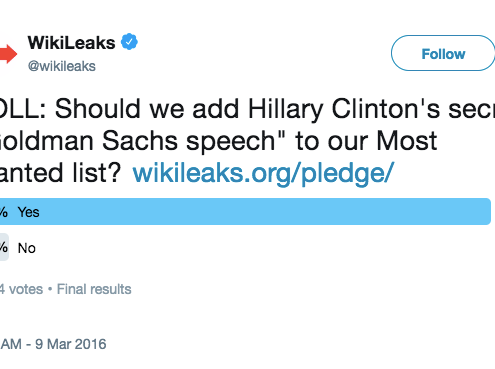Click the No poll option label
The image size is (495, 369).
click(27, 248)
